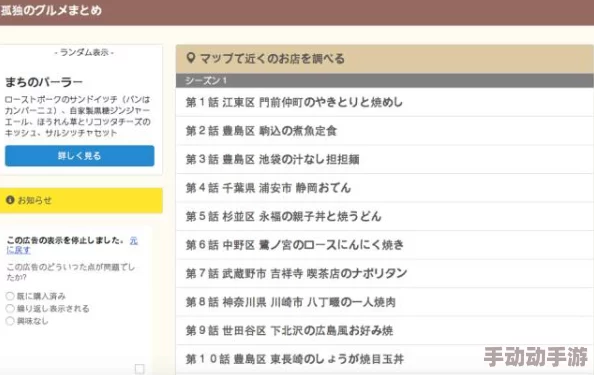This screenshot has width=594, height=375.
Task: Click the ローストポークのサンドイッチ menu description
Action: point(78,116)
